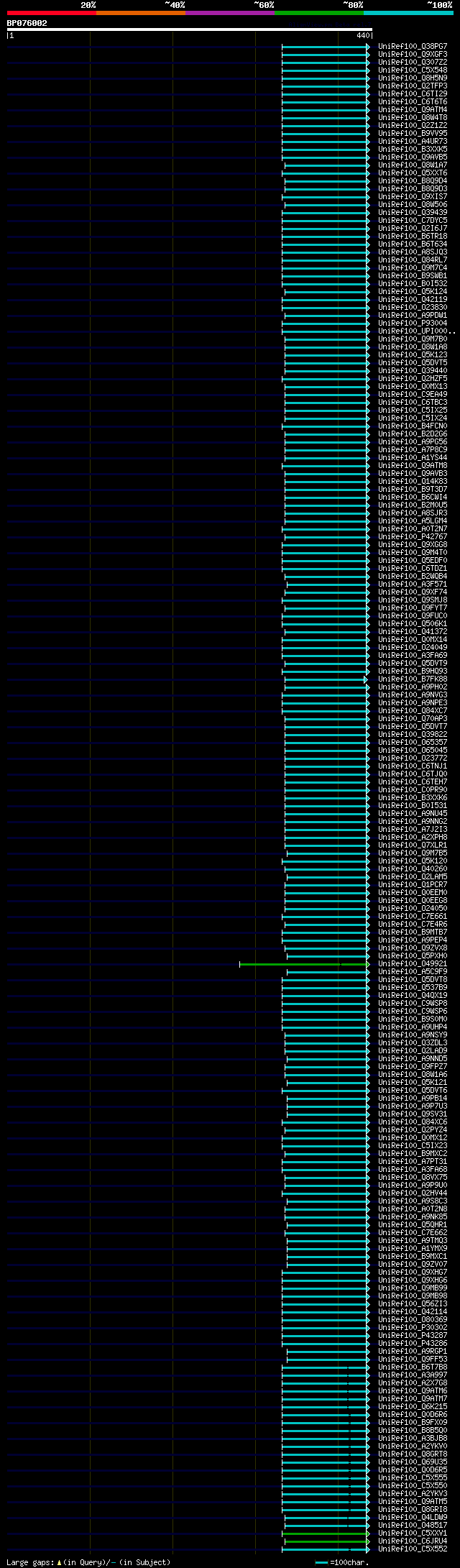Select hit label UniRef100_B6TR18
This screenshot has height=1568, width=460.
413,236
